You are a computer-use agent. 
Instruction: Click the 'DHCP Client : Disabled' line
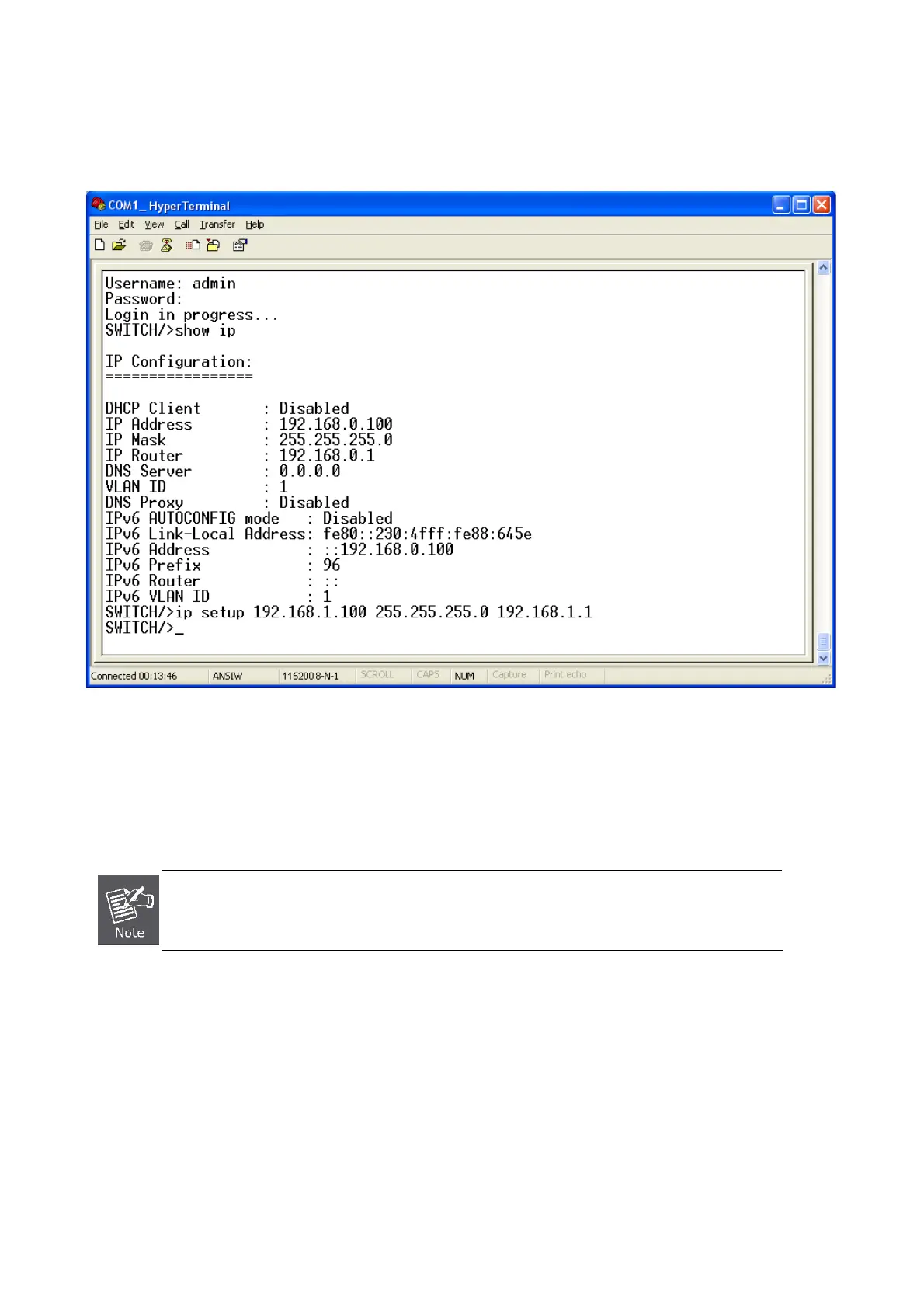click(x=228, y=409)
